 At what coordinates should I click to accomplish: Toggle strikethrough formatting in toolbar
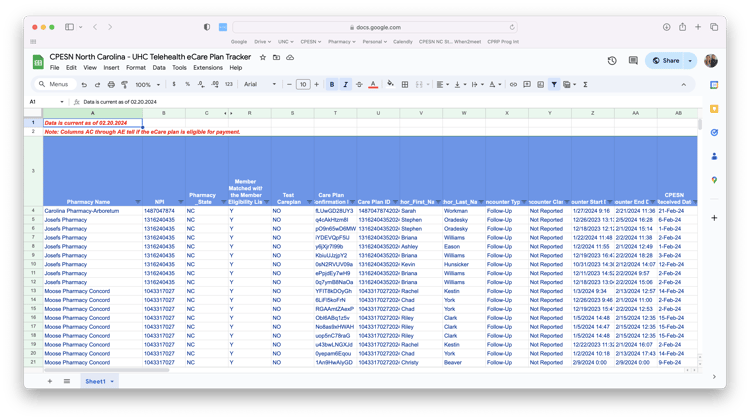tap(359, 85)
